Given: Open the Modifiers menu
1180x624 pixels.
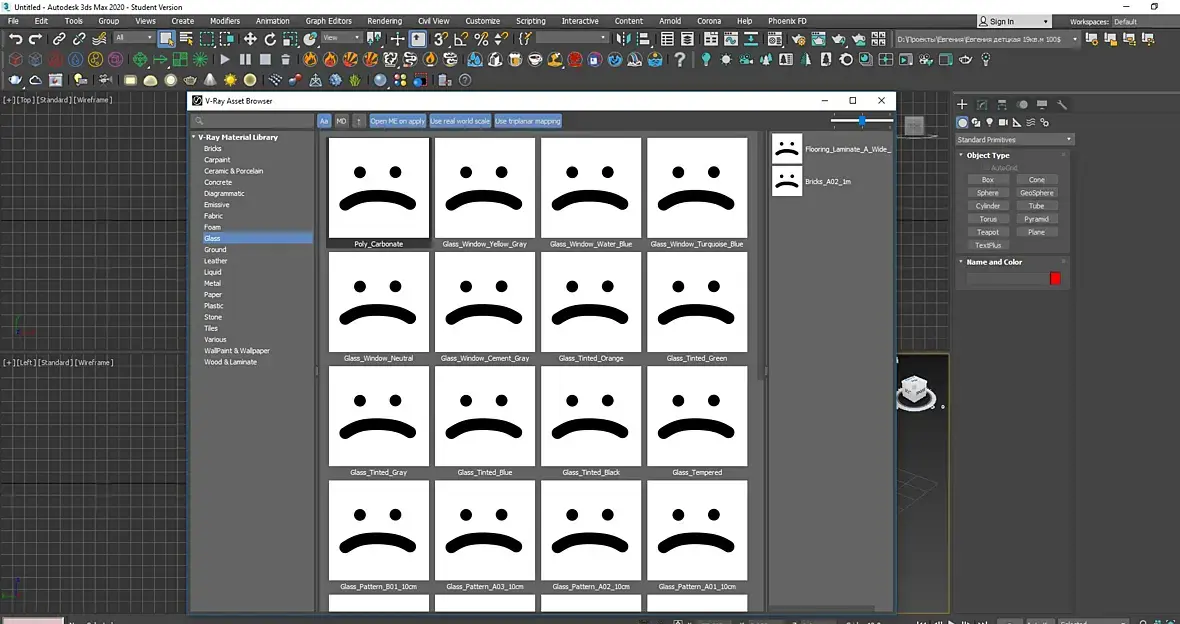Looking at the screenshot, I should pyautogui.click(x=224, y=21).
